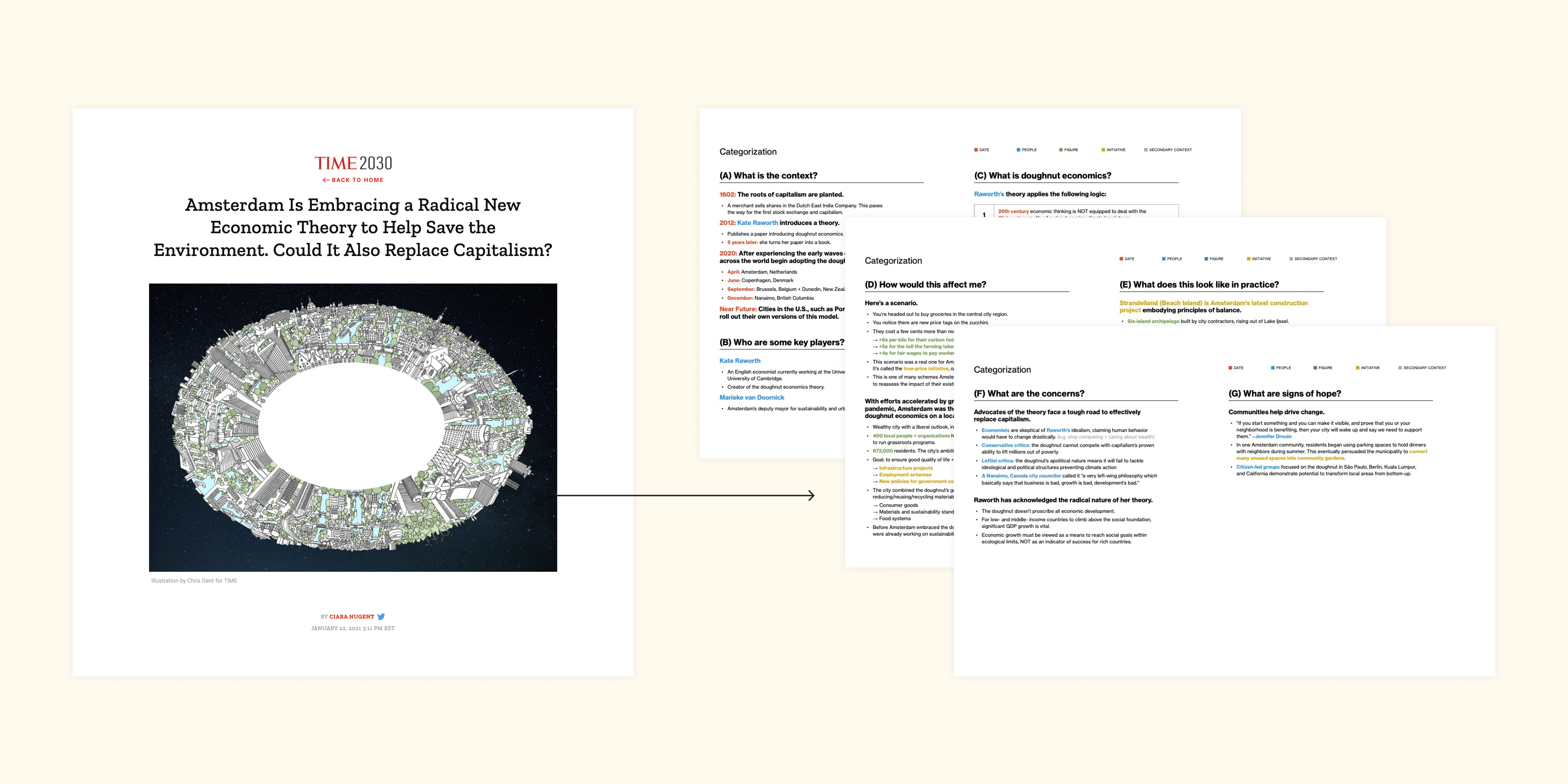Open the Twitter bird icon beside the author
This screenshot has width=1568, height=784.
pyautogui.click(x=381, y=617)
